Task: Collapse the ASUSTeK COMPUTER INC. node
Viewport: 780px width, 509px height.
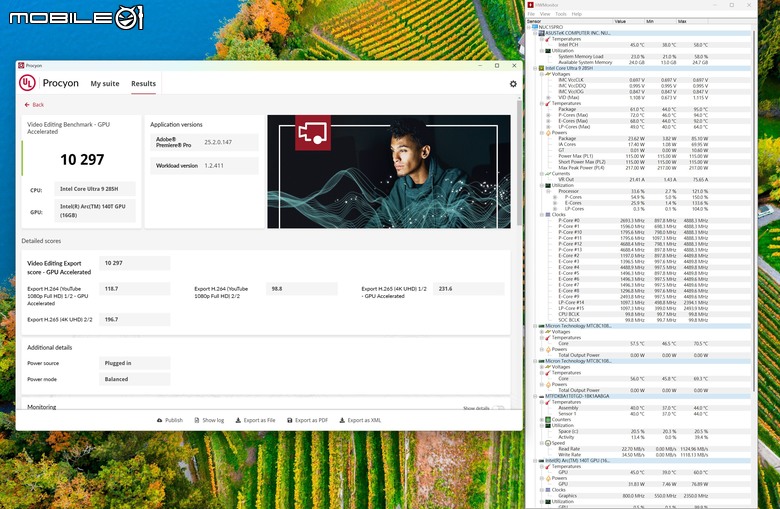Action: tap(535, 33)
